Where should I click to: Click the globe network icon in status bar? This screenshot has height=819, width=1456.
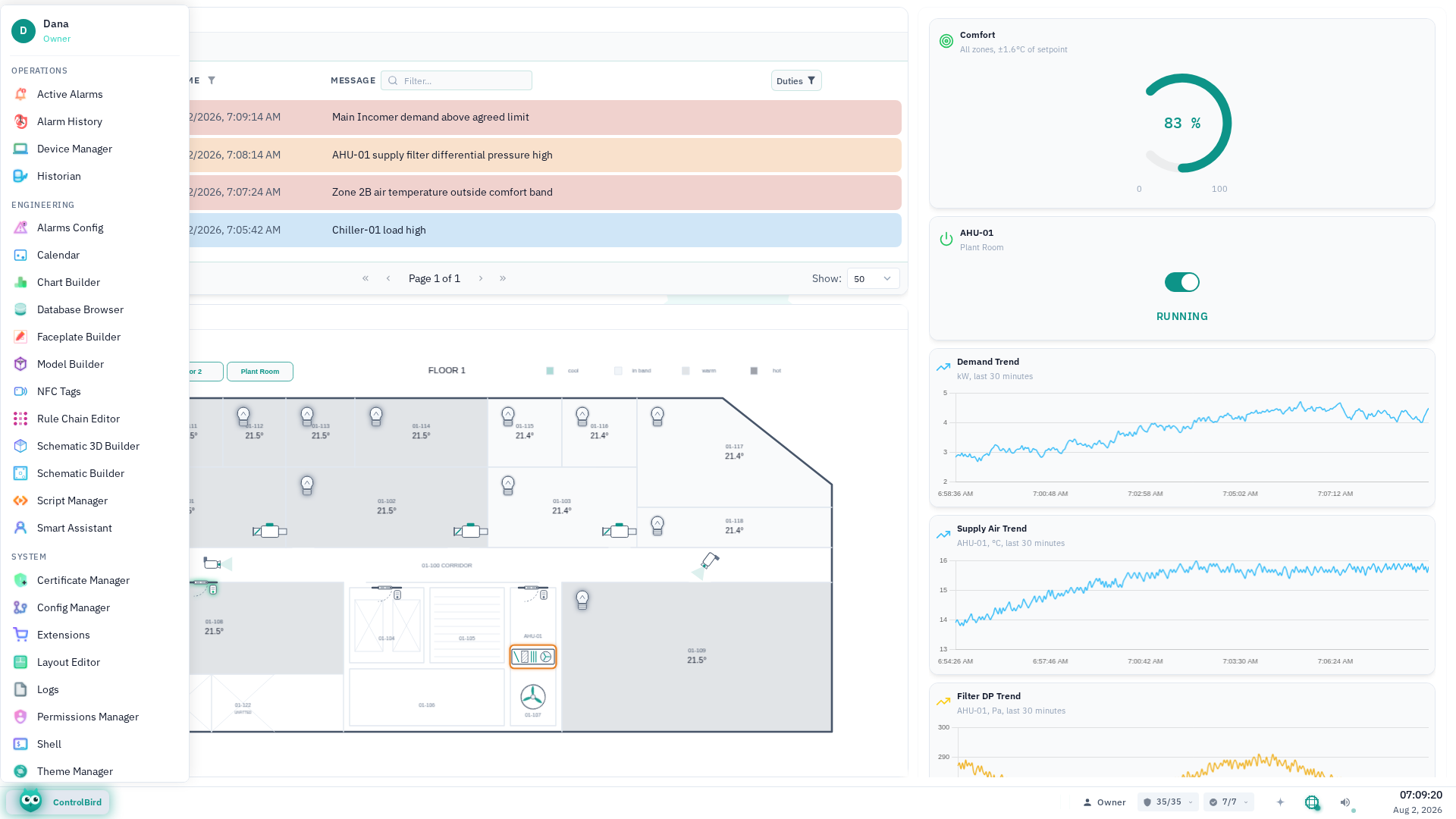(1312, 802)
